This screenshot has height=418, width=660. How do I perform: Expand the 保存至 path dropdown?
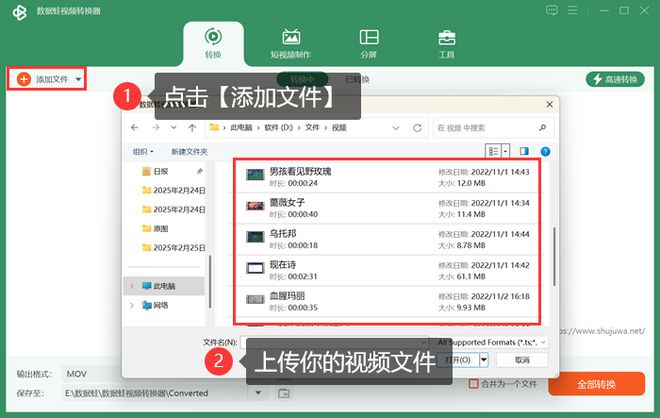pos(258,393)
